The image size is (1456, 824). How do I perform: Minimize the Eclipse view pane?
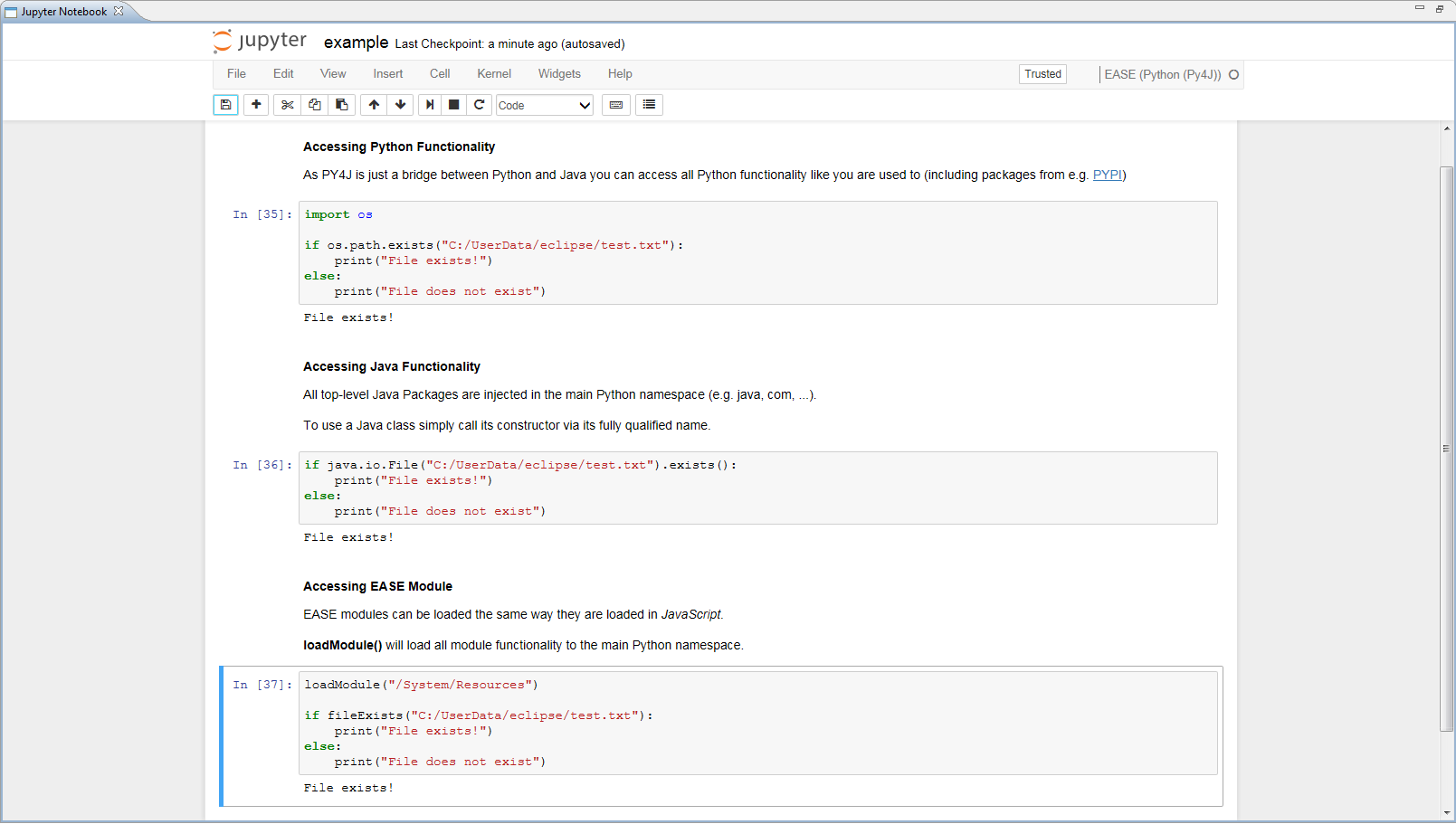point(1419,7)
